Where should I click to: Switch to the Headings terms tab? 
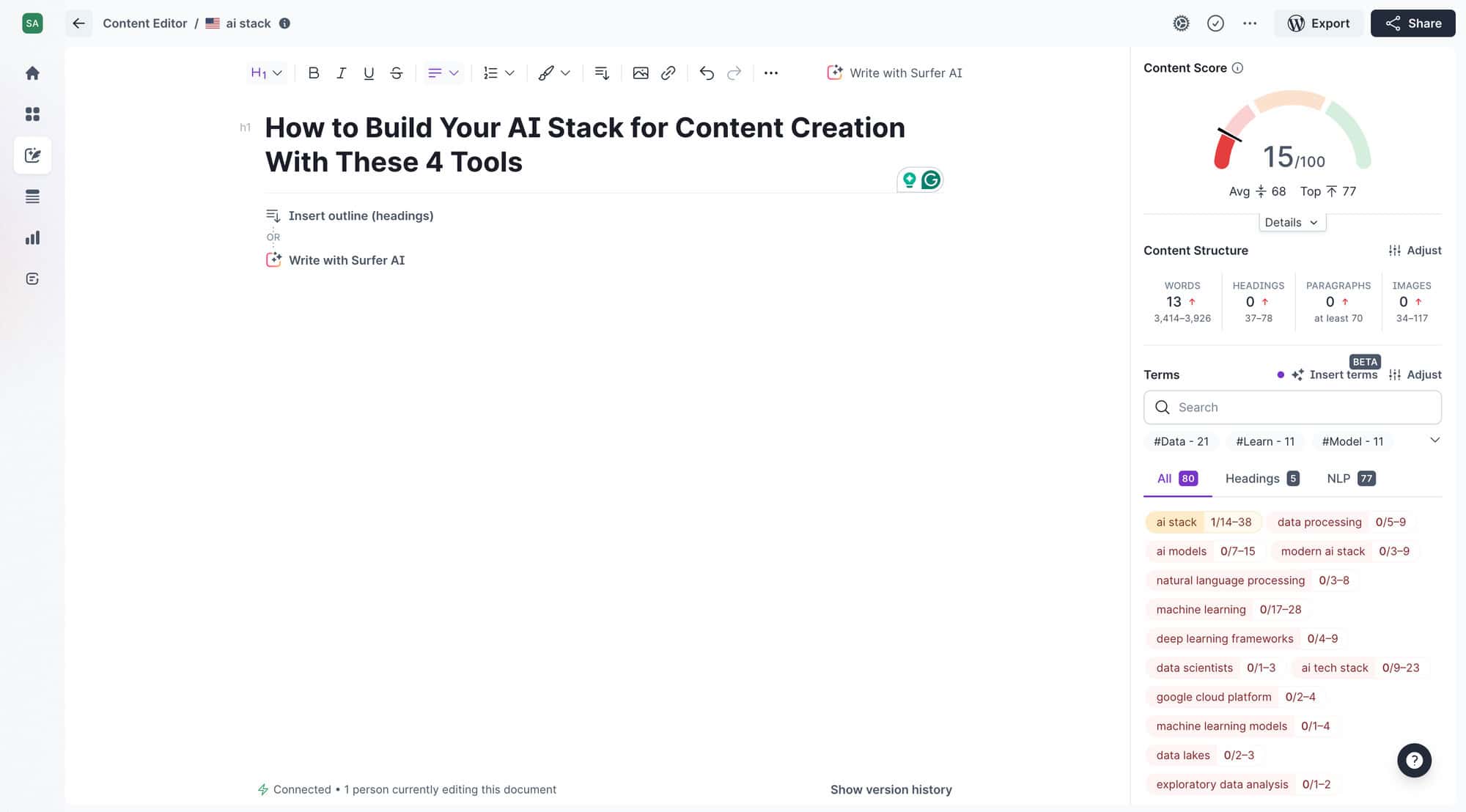(1262, 479)
